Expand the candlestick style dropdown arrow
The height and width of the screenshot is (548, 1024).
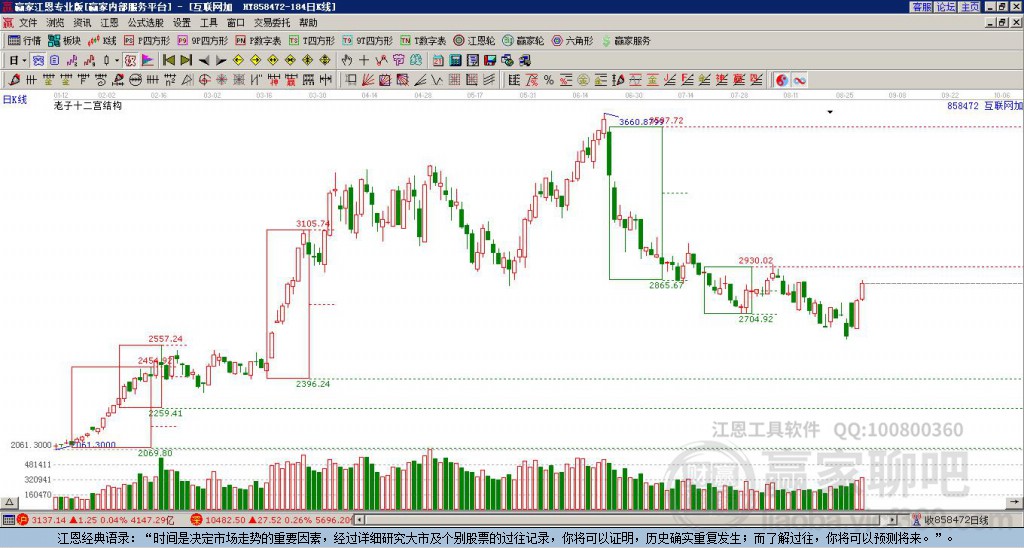click(117, 61)
